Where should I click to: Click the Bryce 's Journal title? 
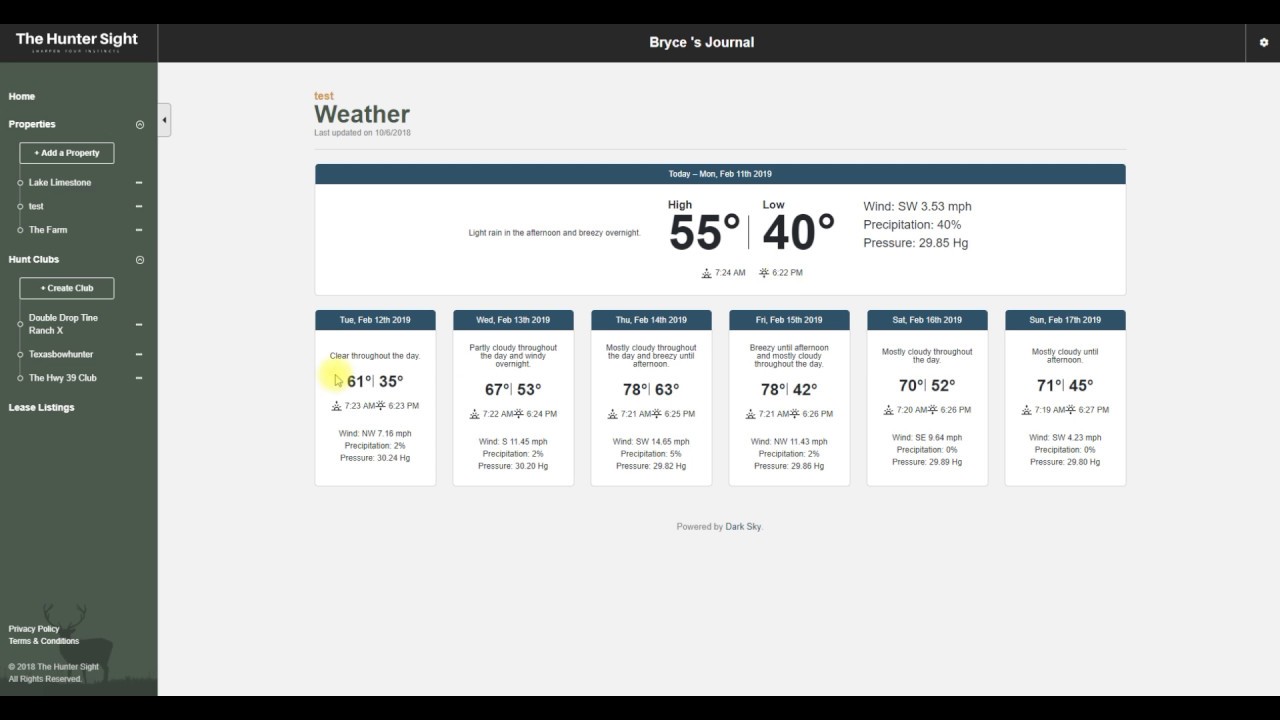702,43
